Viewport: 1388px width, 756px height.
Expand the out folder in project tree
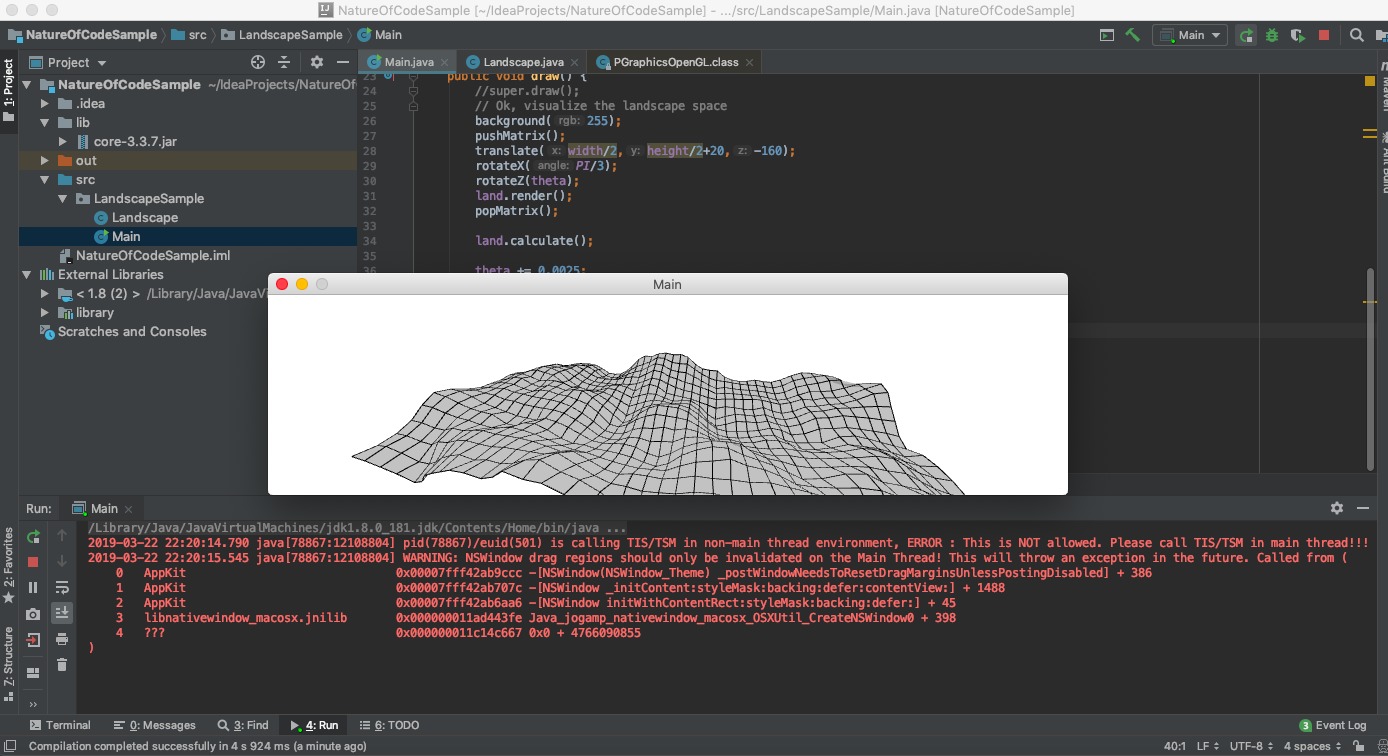45,161
